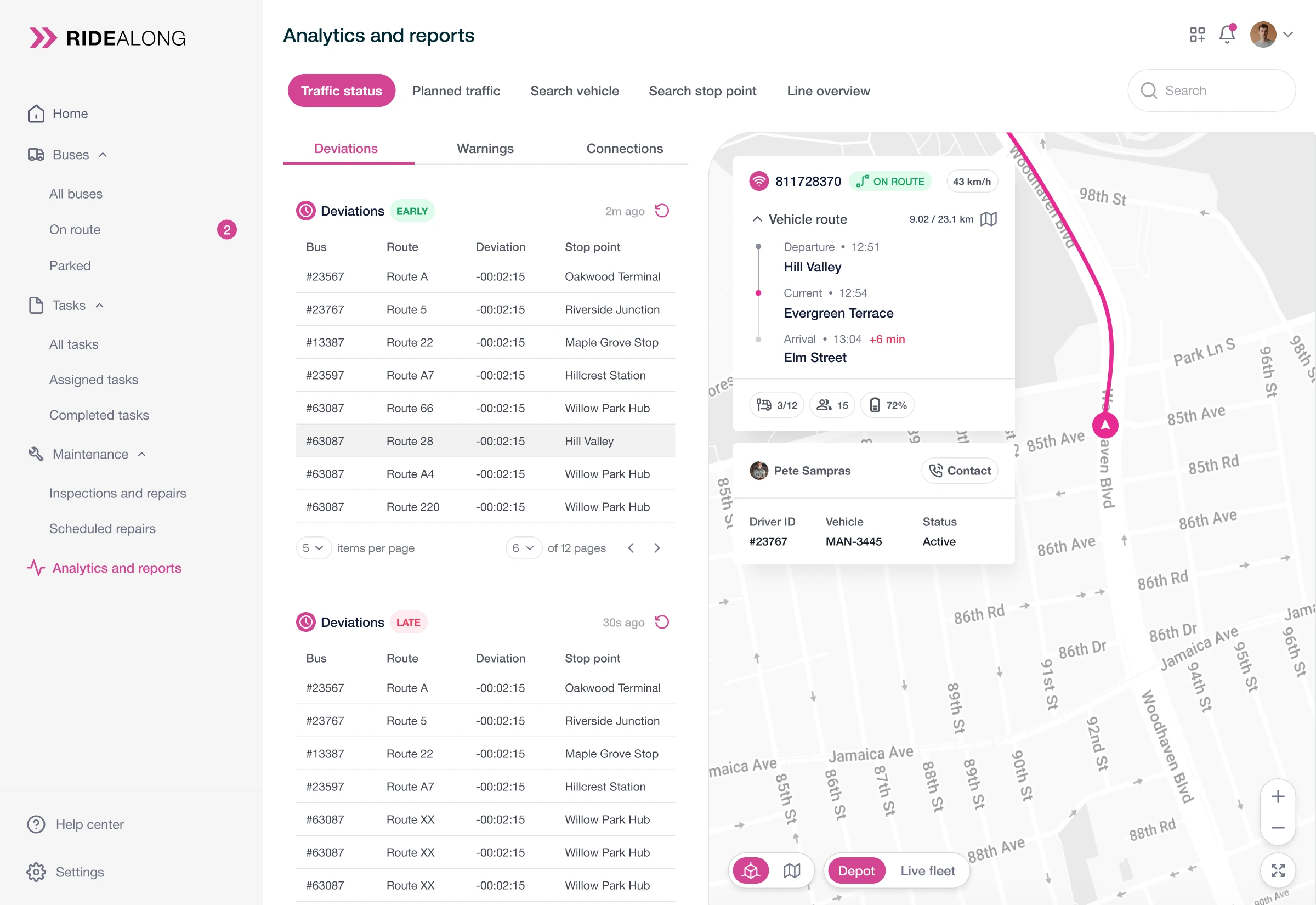Open the apps grid icon
Viewport: 1316px width, 905px height.
click(x=1197, y=35)
